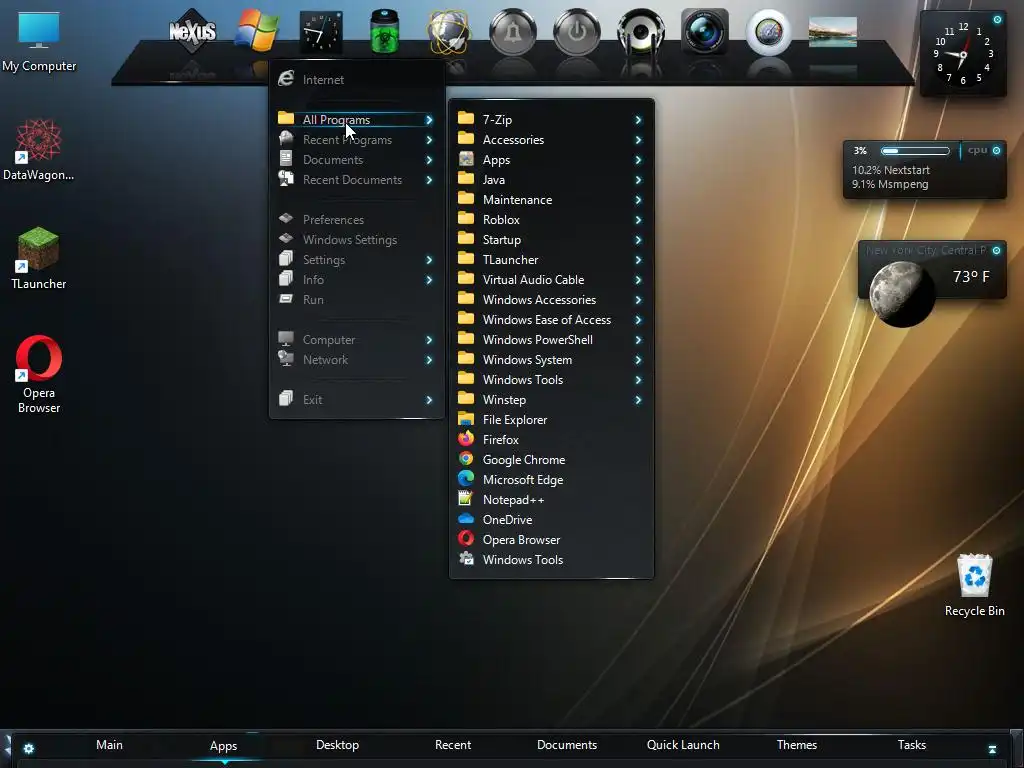Launch File Explorer from programs list
The image size is (1024, 768).
point(551,420)
